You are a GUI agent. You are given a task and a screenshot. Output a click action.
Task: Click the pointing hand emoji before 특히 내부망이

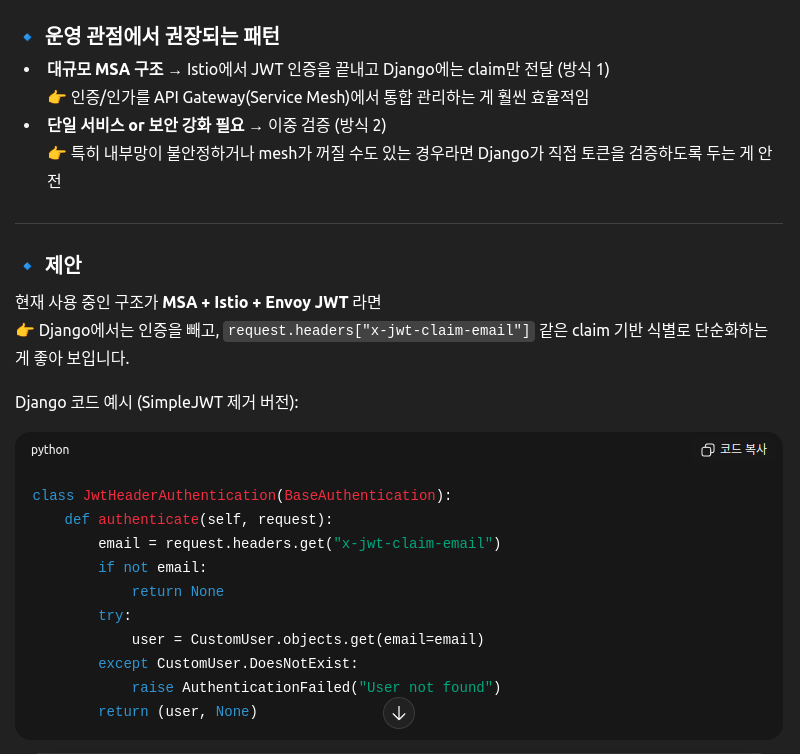click(x=57, y=153)
